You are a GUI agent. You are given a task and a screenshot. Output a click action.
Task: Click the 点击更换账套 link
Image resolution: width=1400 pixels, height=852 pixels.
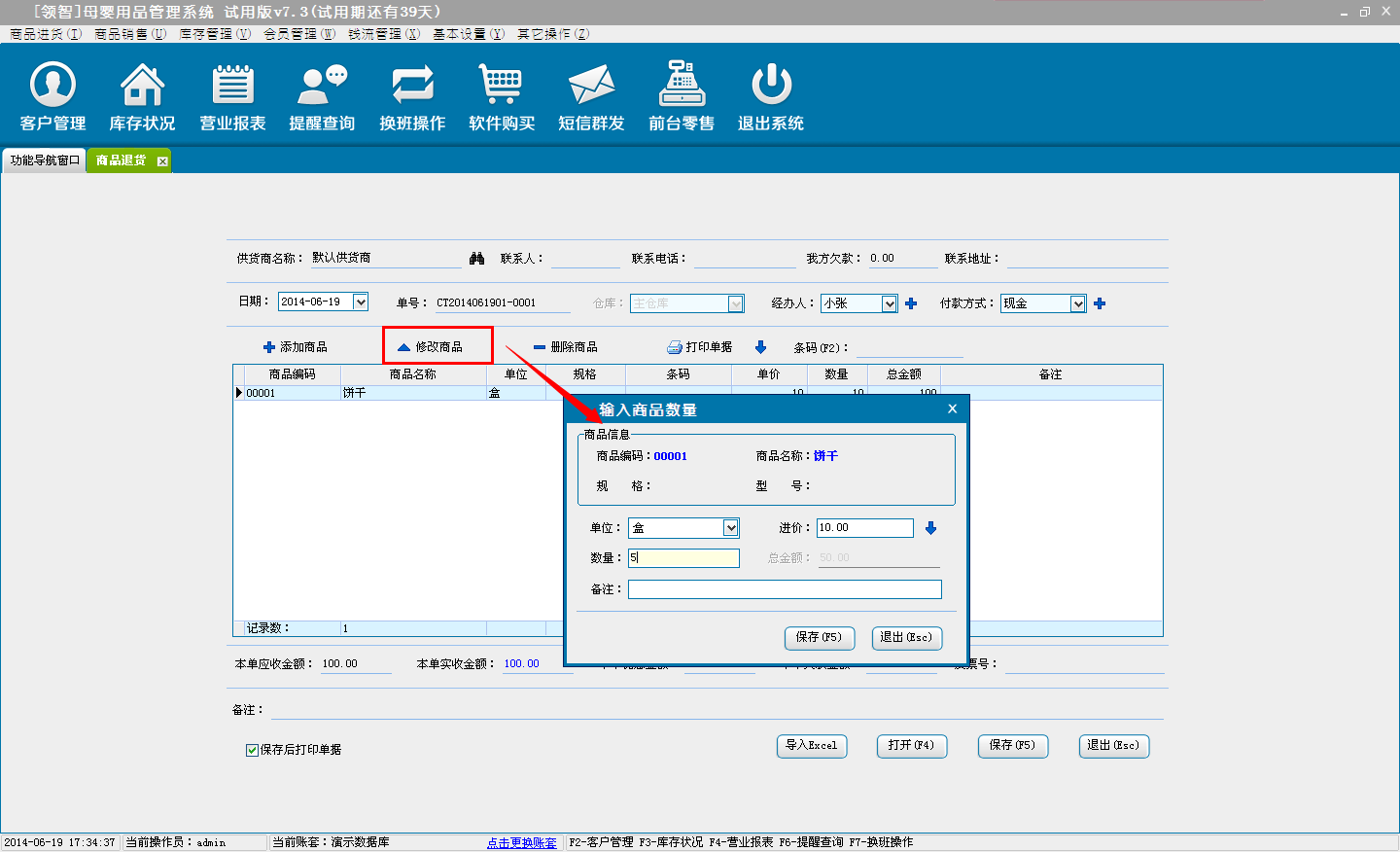click(x=521, y=842)
